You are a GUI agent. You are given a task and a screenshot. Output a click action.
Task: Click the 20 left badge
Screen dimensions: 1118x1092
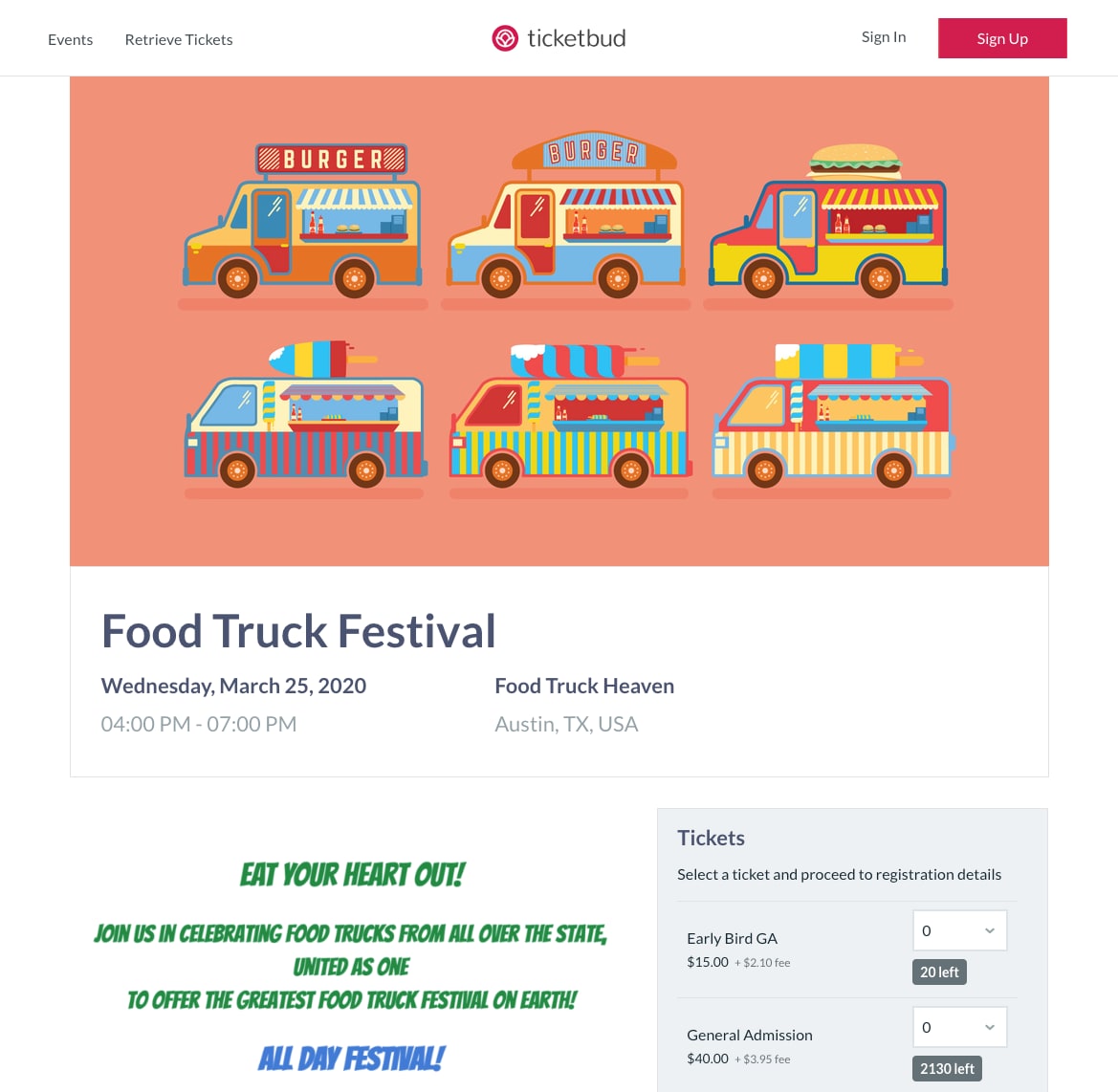[x=939, y=972]
